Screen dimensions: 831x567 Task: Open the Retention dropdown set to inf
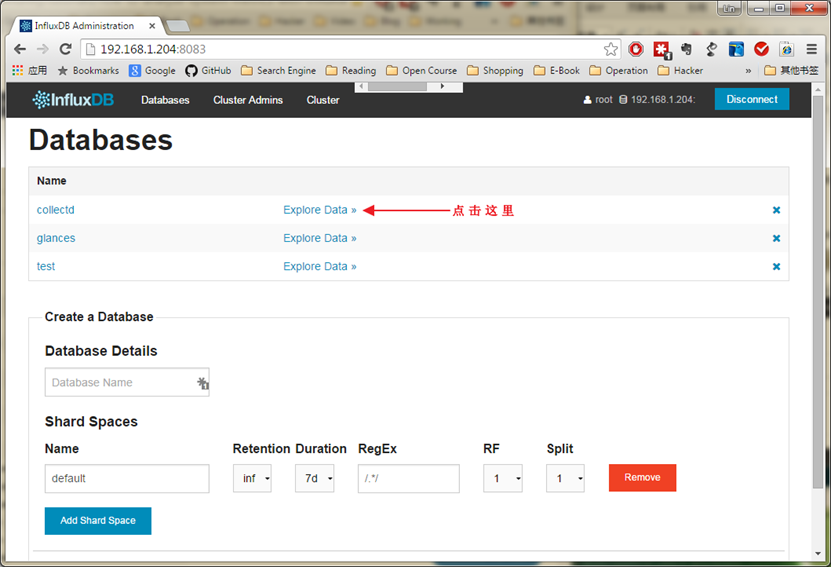(x=252, y=478)
